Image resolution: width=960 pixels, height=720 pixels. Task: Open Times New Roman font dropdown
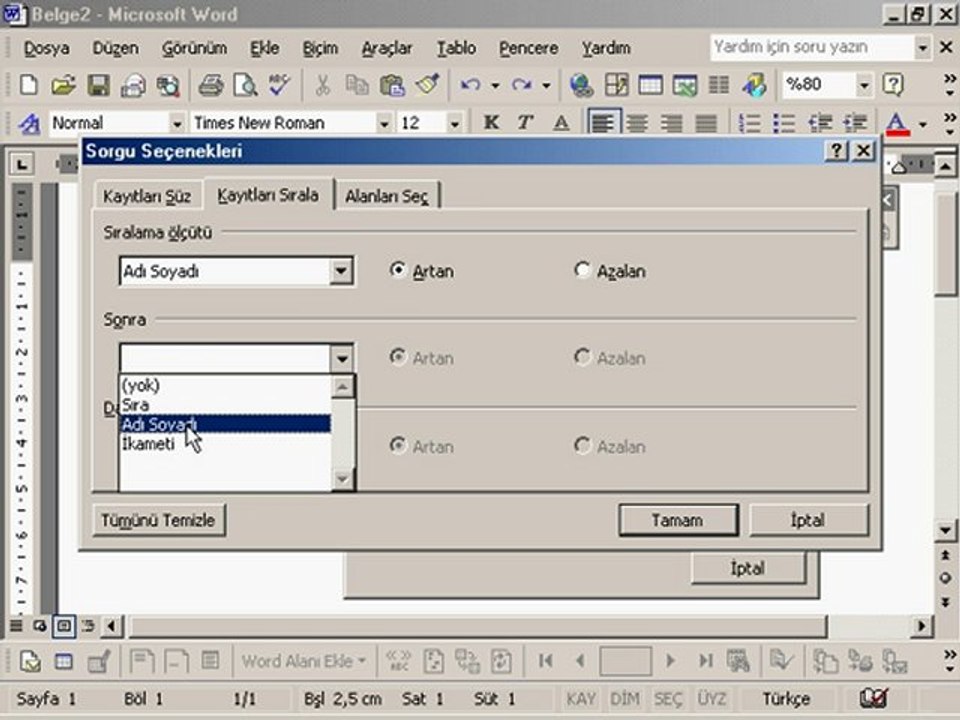pyautogui.click(x=384, y=124)
